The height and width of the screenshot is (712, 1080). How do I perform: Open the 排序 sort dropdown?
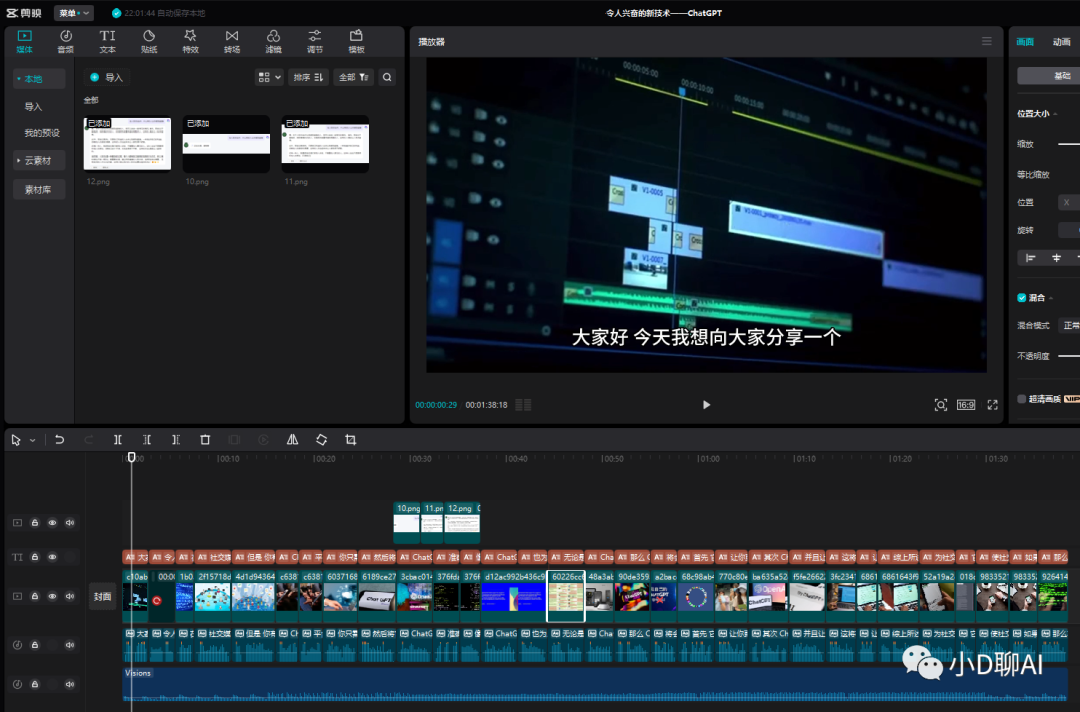[x=308, y=78]
